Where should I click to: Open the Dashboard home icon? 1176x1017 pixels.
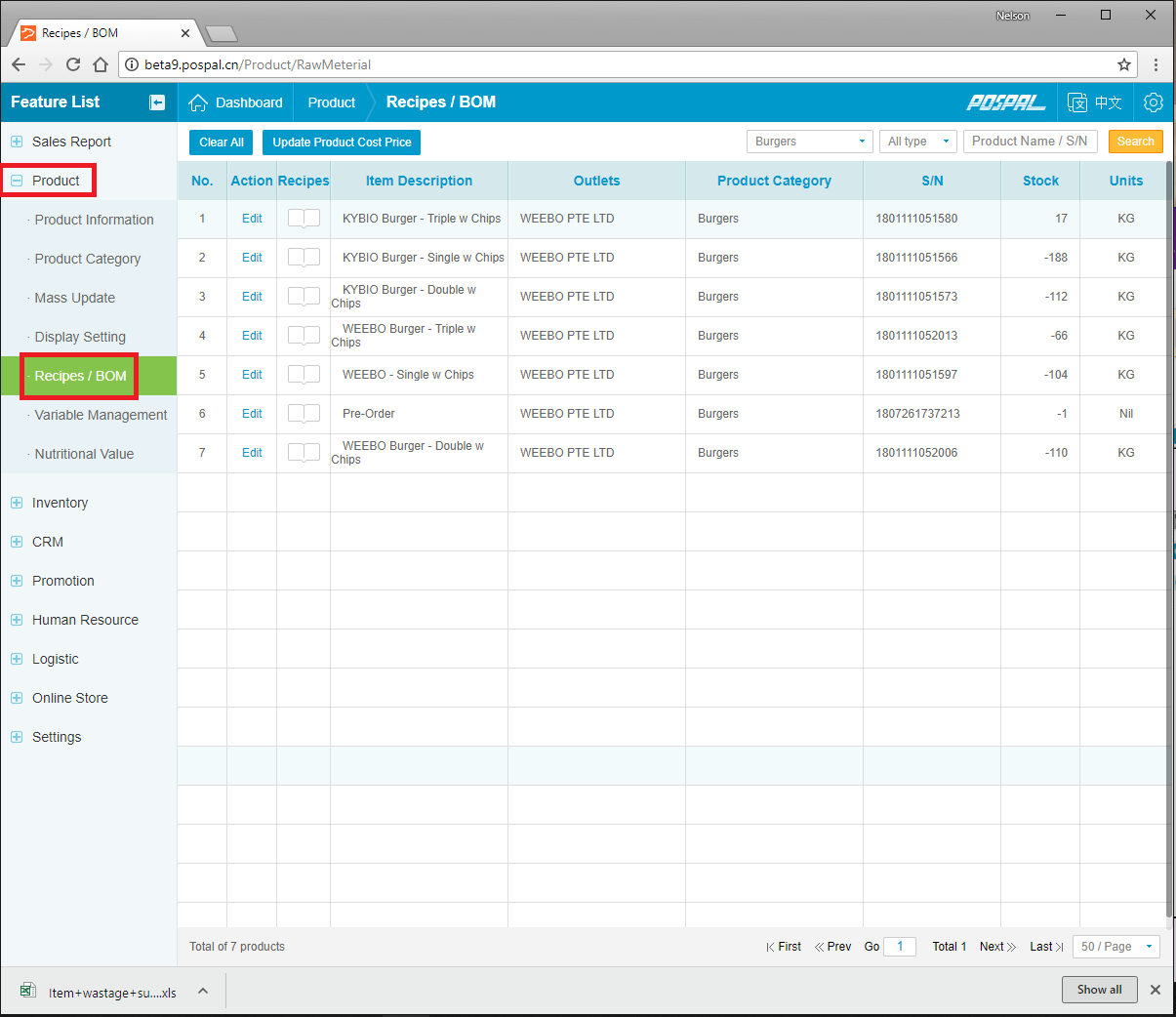(x=198, y=102)
